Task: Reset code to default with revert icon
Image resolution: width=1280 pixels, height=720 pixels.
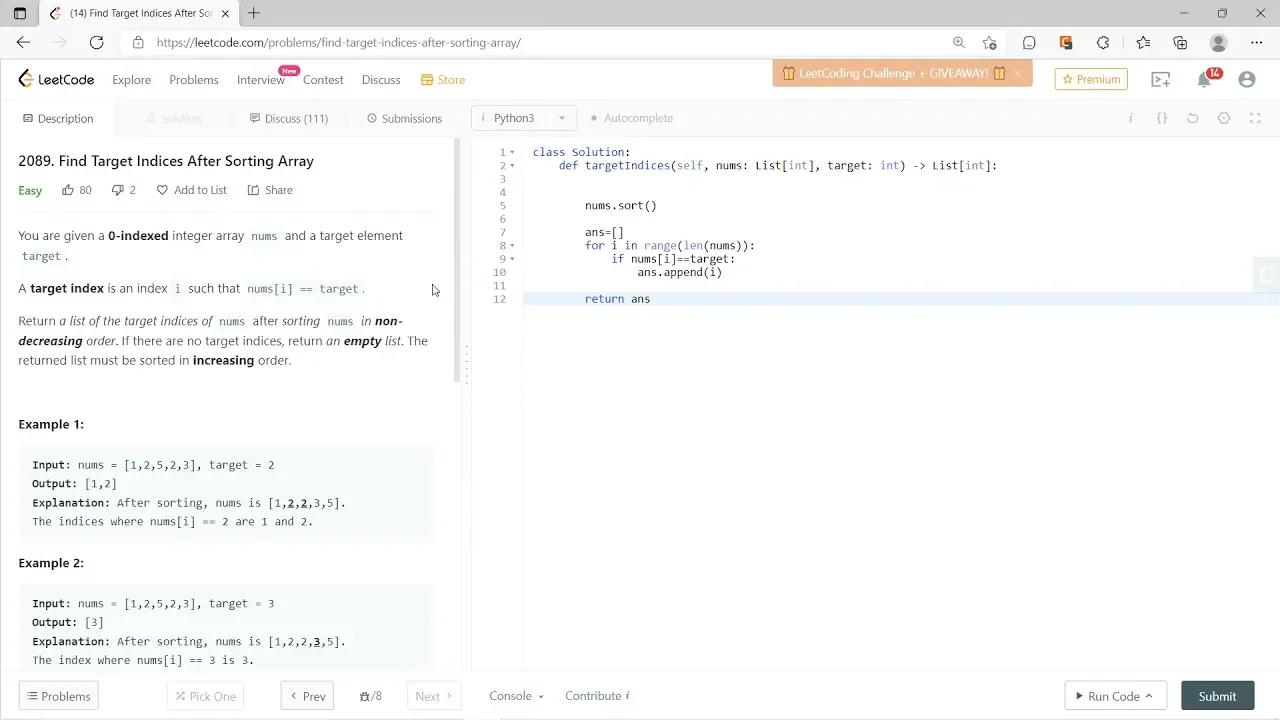Action: pos(1192,118)
